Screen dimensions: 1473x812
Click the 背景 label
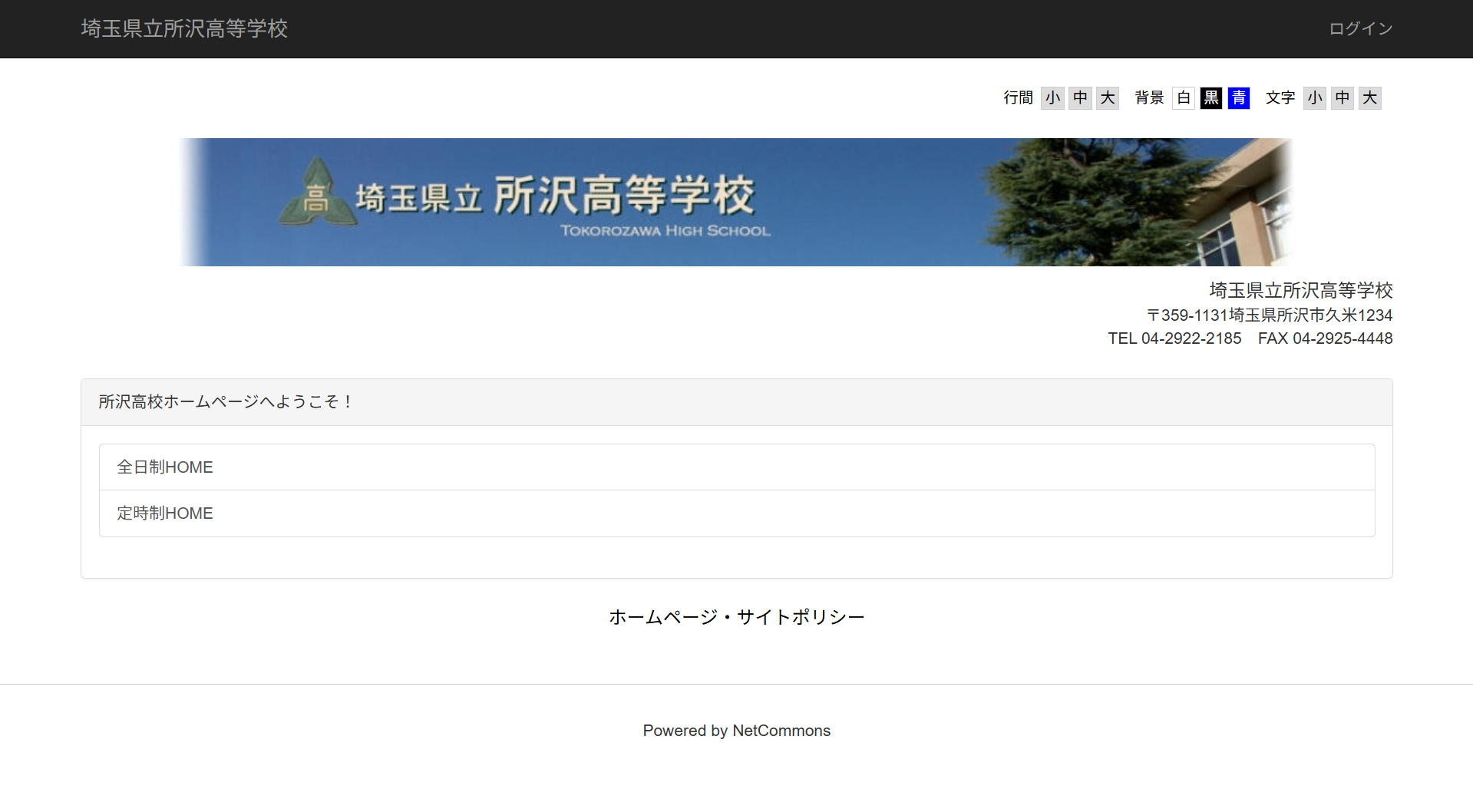pyautogui.click(x=1150, y=97)
